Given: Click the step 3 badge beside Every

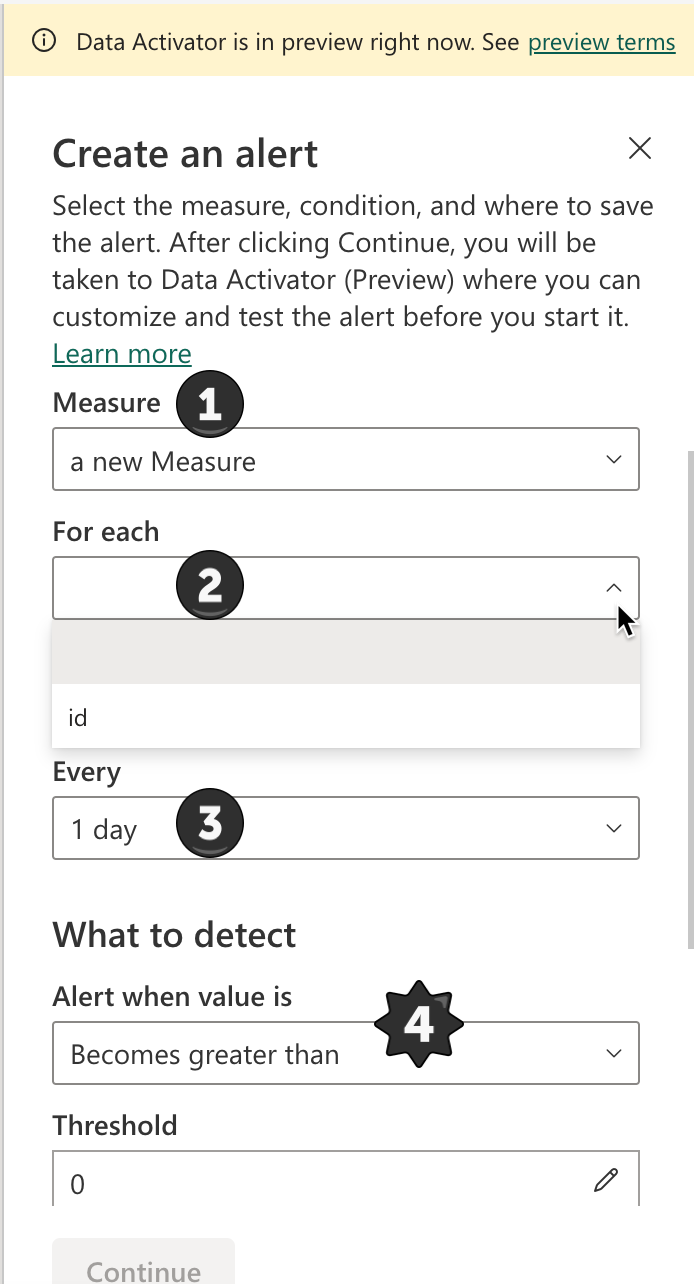Looking at the screenshot, I should click(210, 823).
